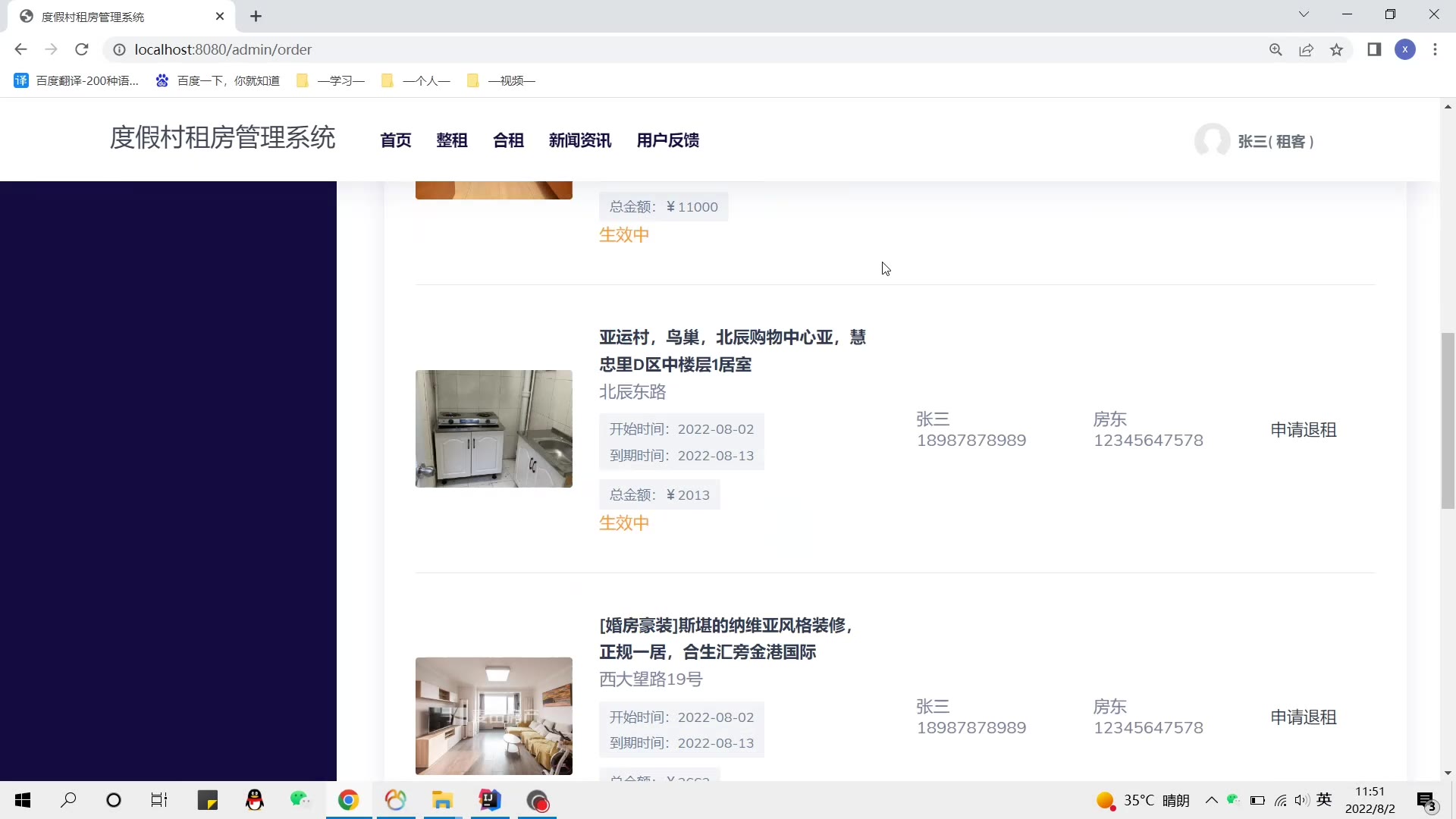Click the share page icon
The height and width of the screenshot is (819, 1456).
click(x=1306, y=49)
